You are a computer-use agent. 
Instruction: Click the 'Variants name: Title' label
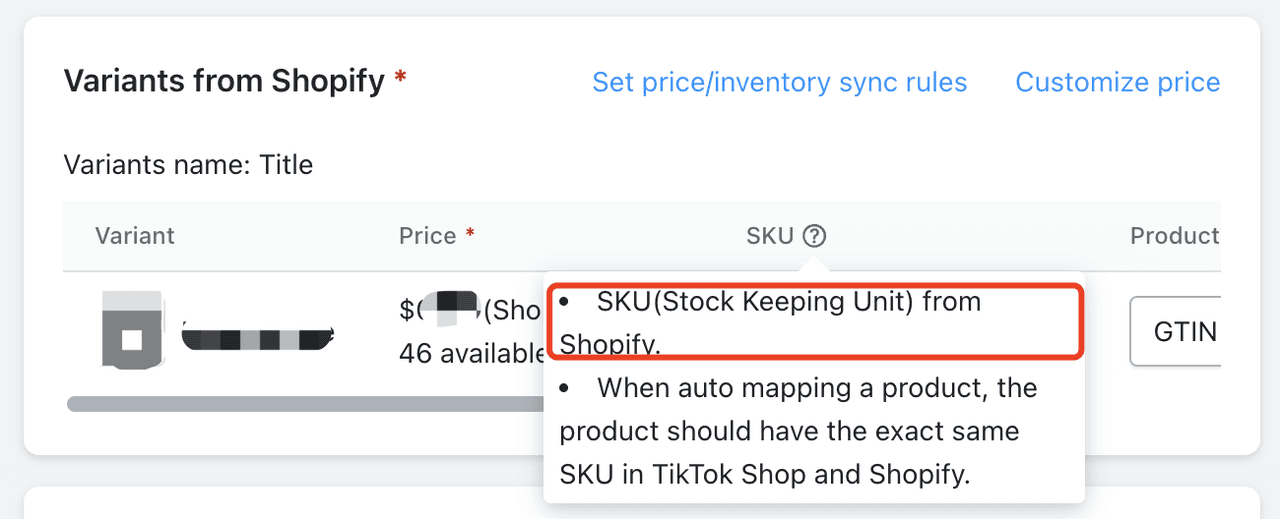point(188,164)
